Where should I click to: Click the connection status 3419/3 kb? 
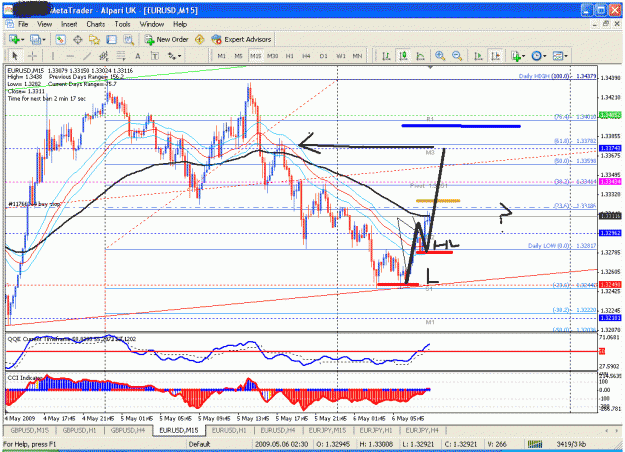pos(571,444)
